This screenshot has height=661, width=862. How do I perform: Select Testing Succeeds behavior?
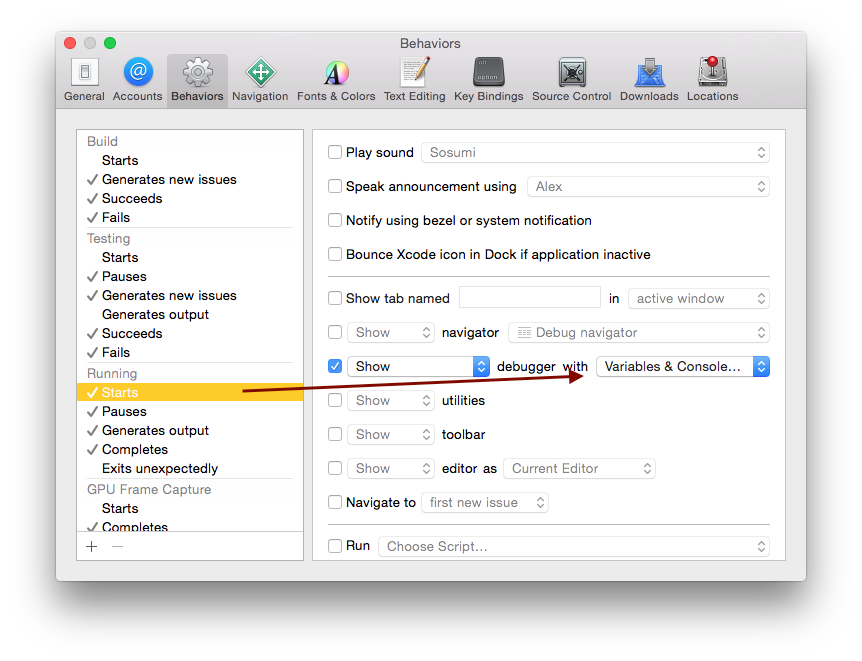(x=190, y=334)
